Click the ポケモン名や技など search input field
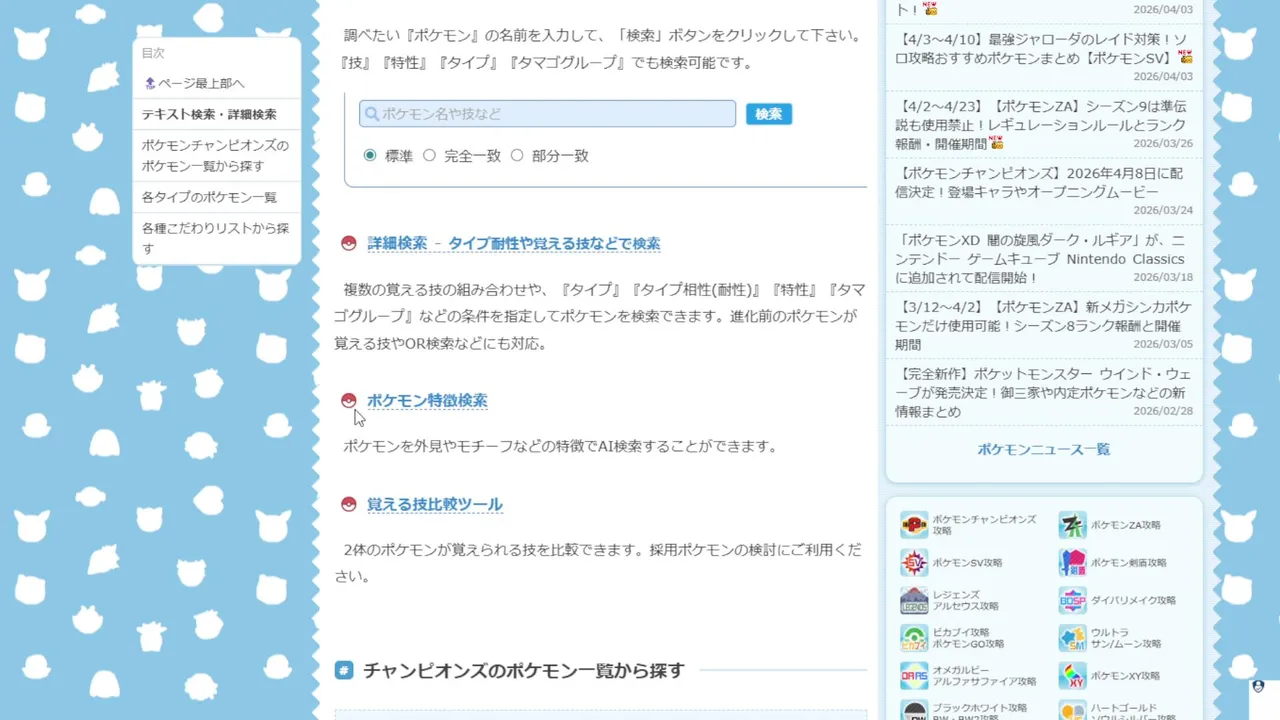 coord(547,114)
